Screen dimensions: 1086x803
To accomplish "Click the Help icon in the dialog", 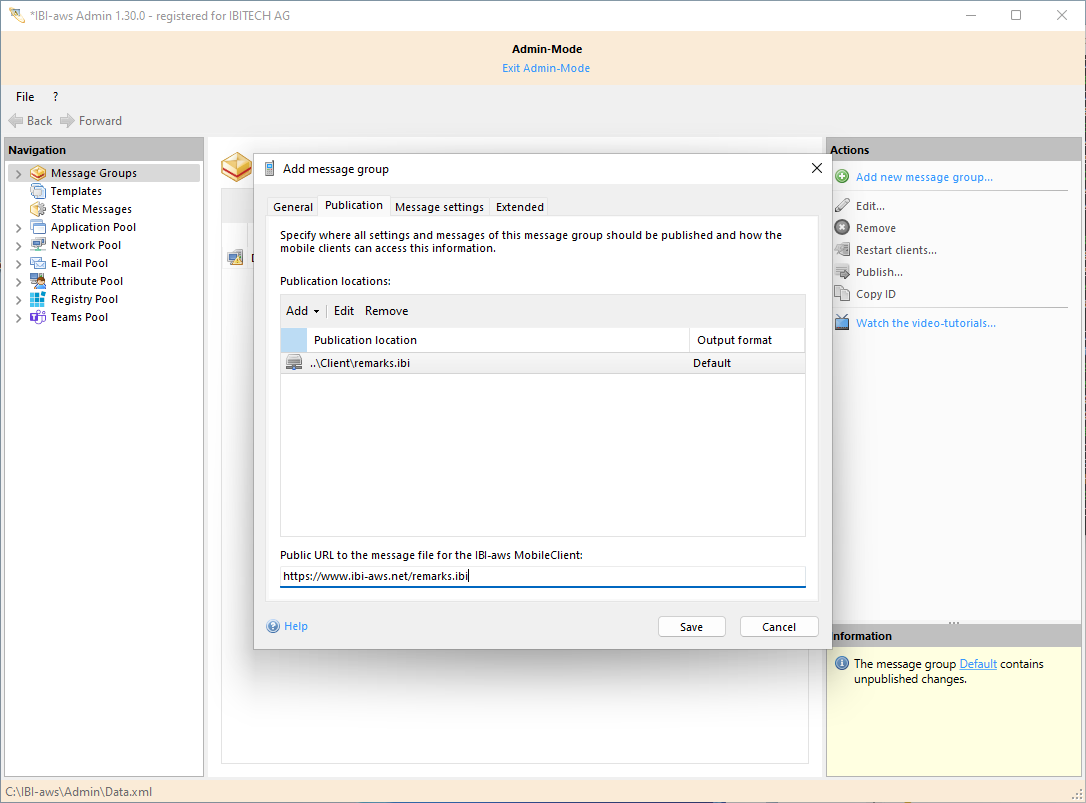I will pos(274,626).
